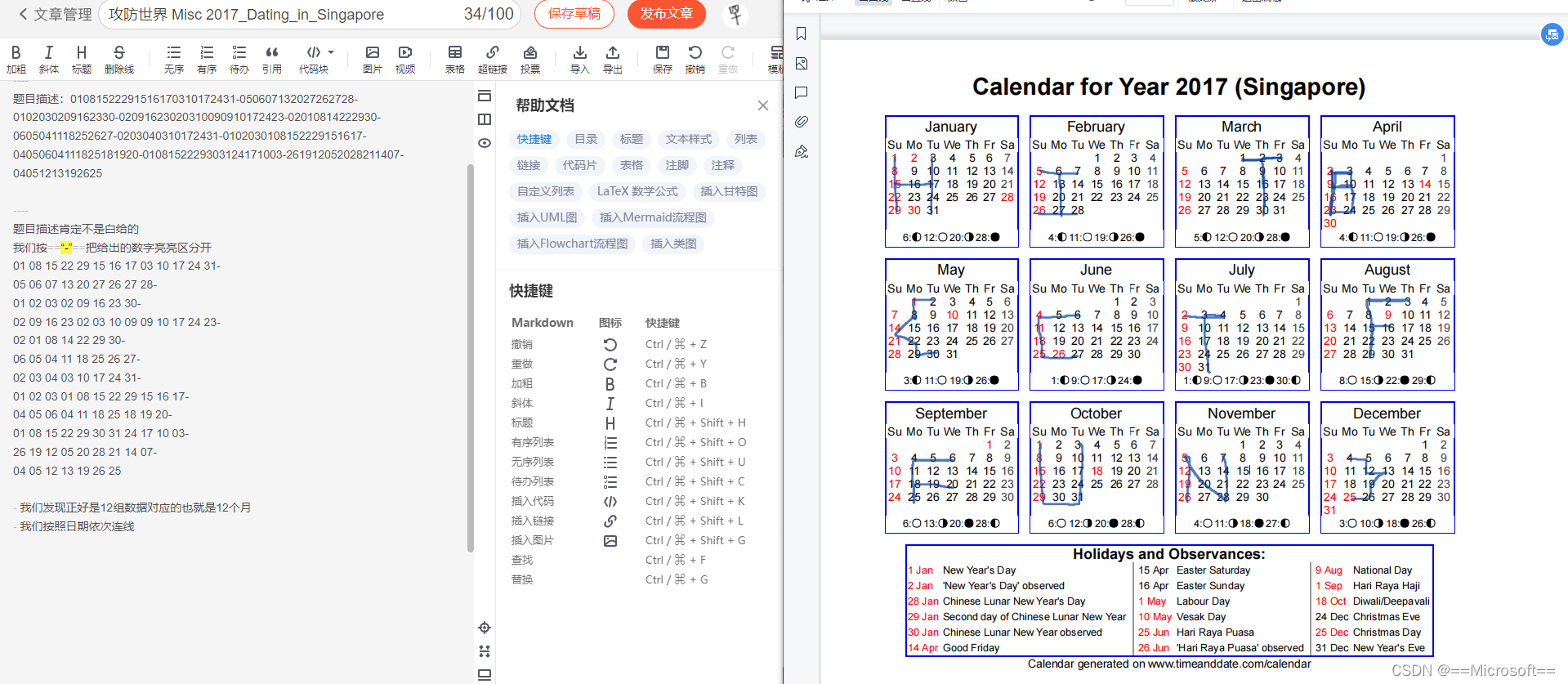Insert video with 视频 button

405,60
